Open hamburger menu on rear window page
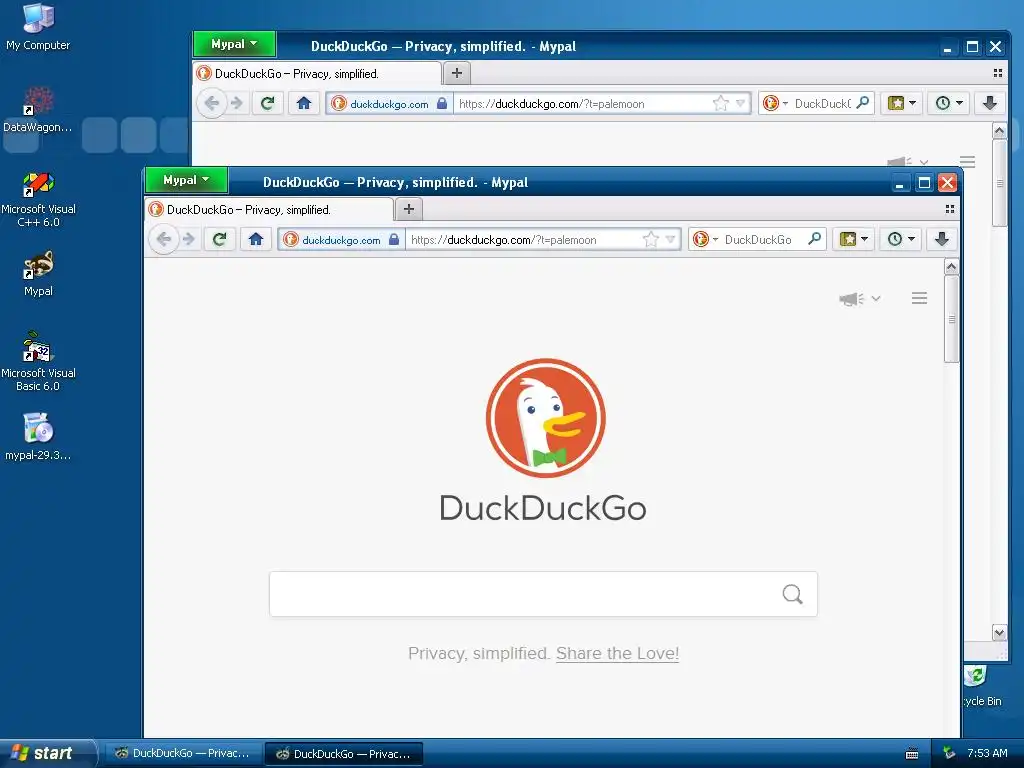This screenshot has width=1024, height=768. (x=967, y=161)
